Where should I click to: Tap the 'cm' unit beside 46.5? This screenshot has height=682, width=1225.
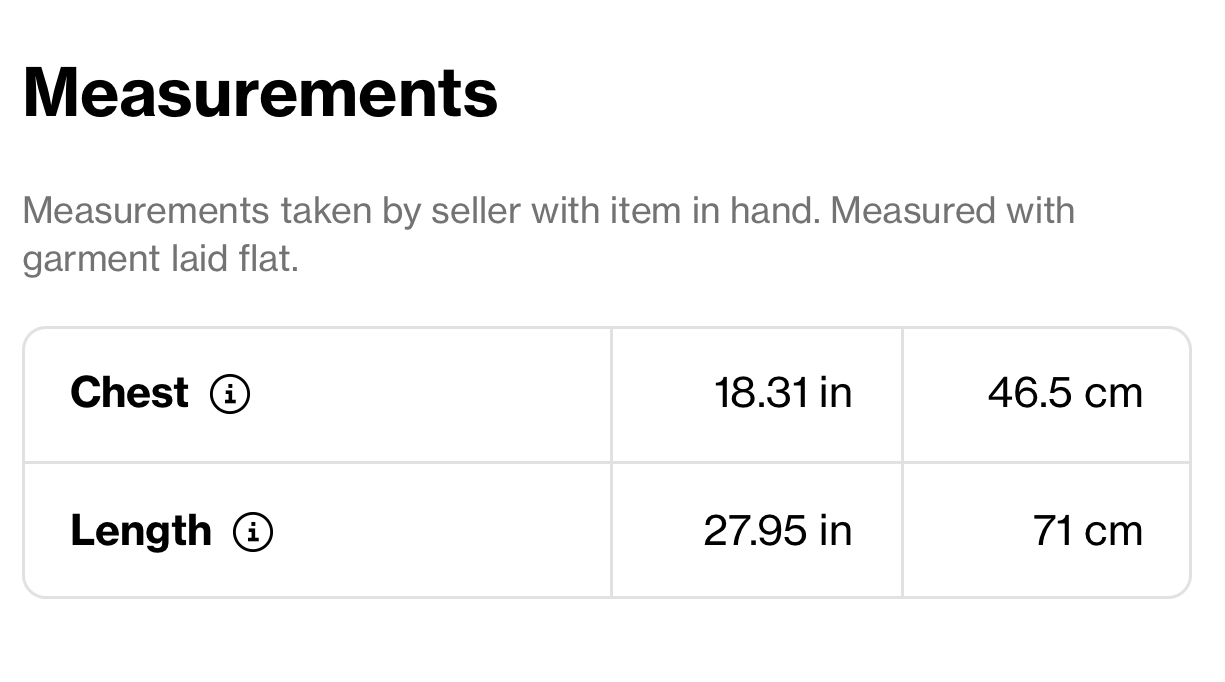click(1114, 395)
